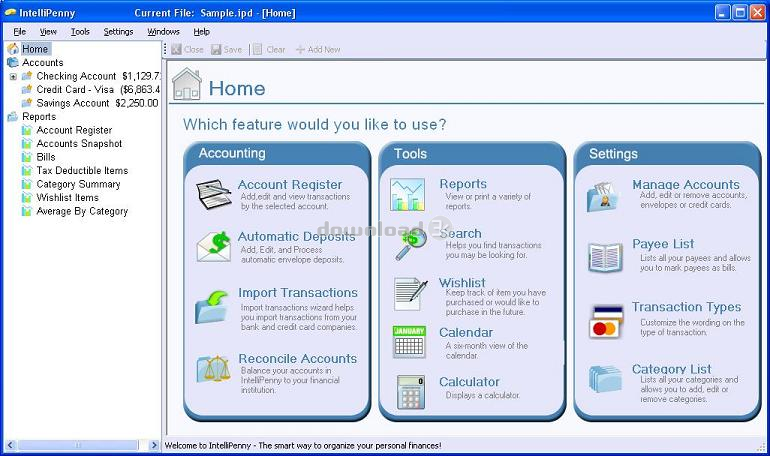
Task: Select Accounts Snapshot report in sidebar
Action: click(79, 143)
